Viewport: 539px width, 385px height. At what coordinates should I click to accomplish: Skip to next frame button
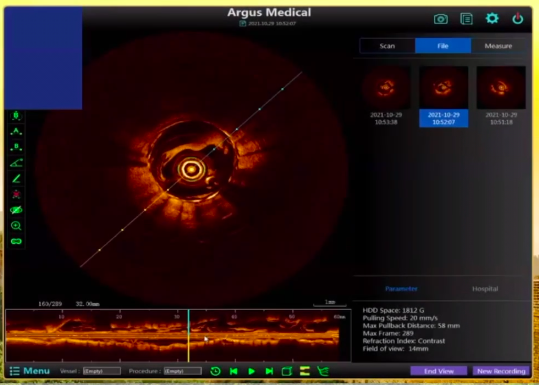point(269,371)
